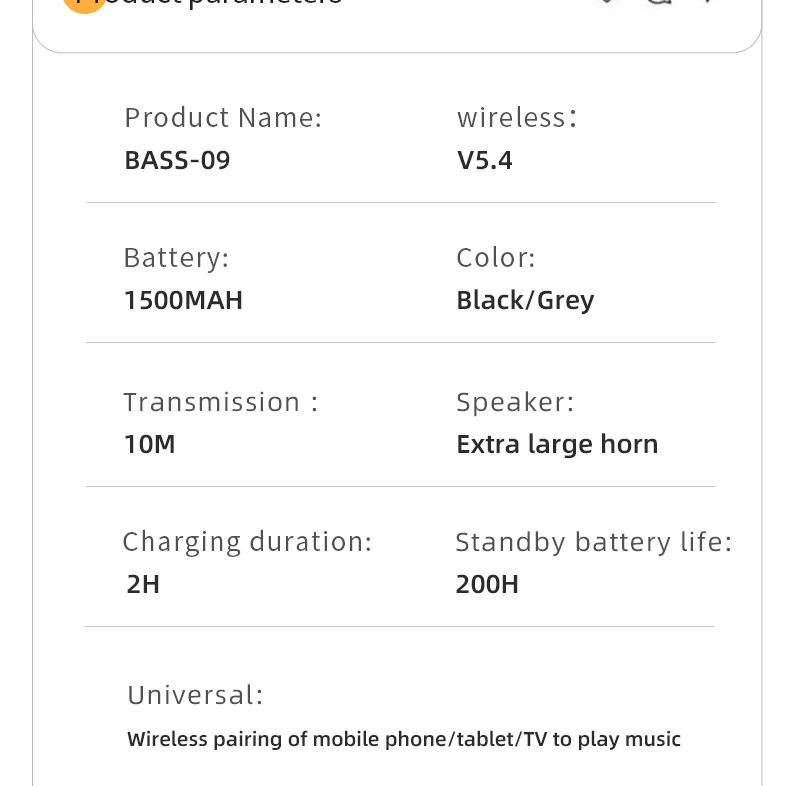790x786 pixels.
Task: Click the Color label
Action: pos(496,258)
